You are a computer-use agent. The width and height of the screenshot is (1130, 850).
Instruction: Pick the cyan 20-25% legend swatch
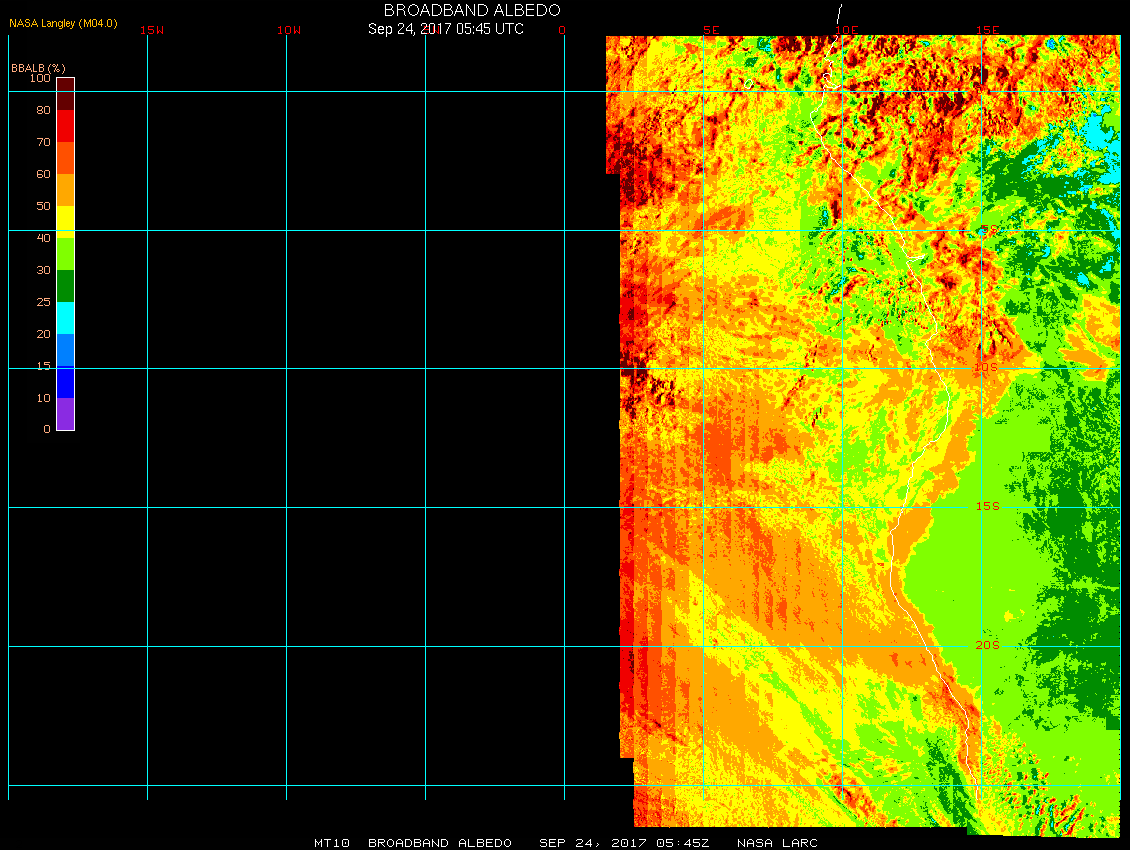65,318
